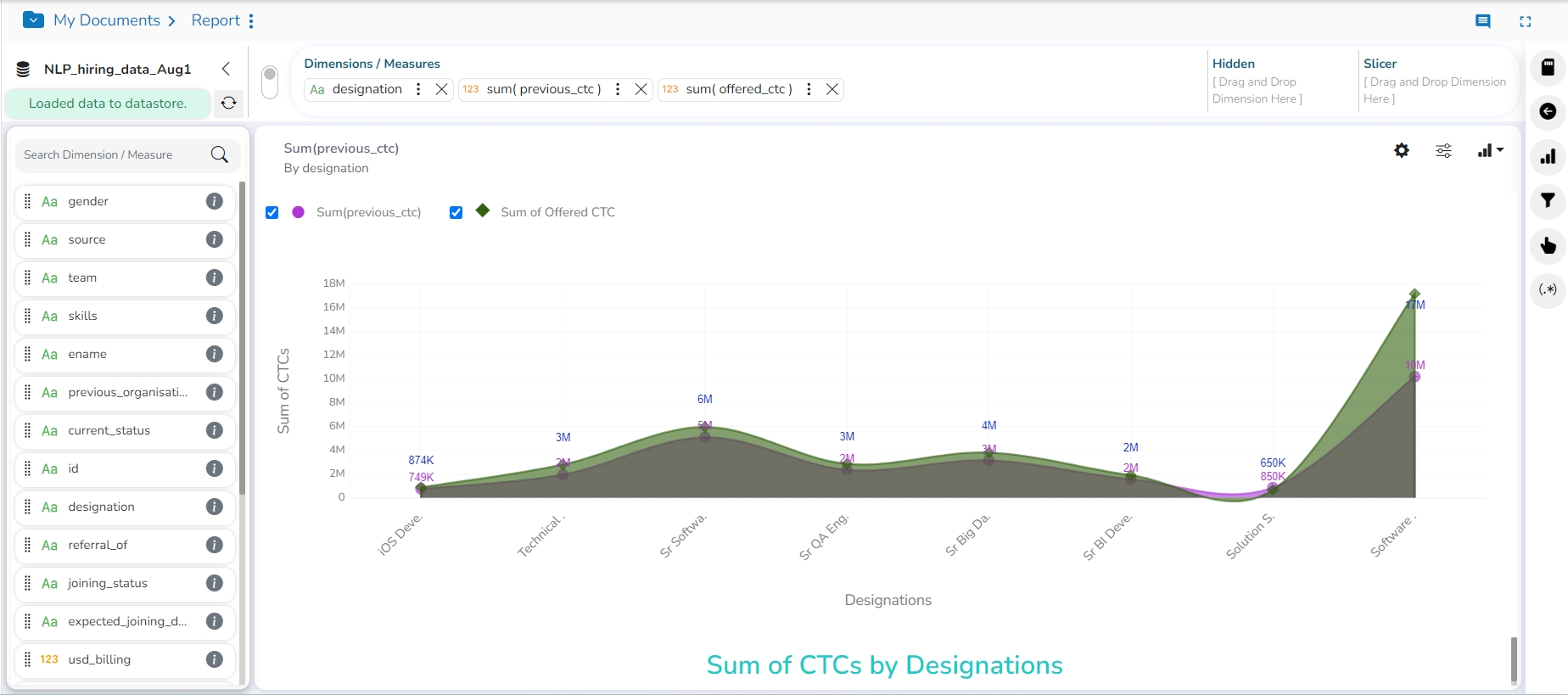Image resolution: width=1568 pixels, height=695 pixels.
Task: Open chart properties sliders icon
Action: pos(1443,150)
